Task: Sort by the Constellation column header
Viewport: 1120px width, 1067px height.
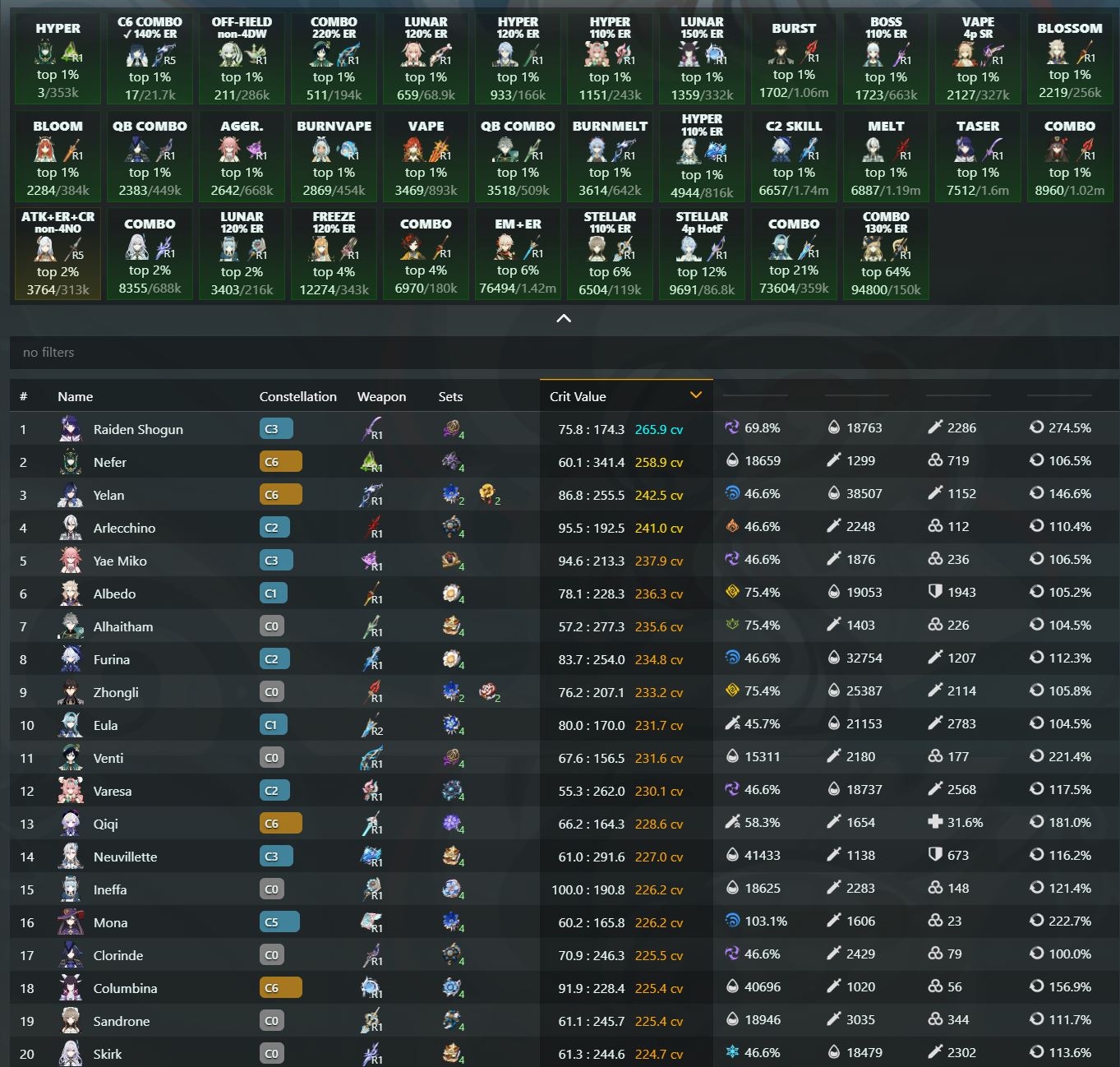Action: [298, 396]
